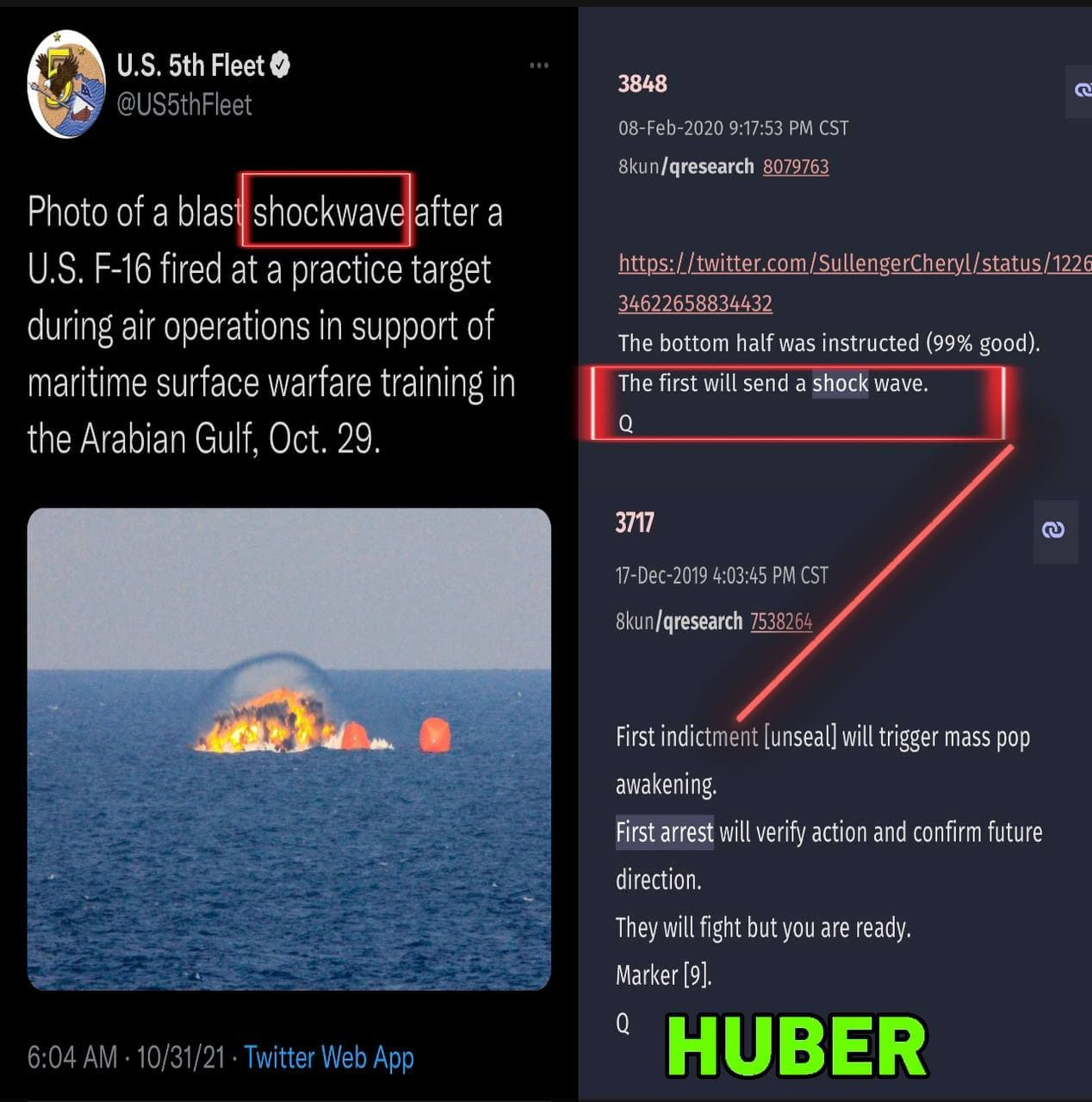1092x1102 pixels.
Task: Click the 6:04 AM 10/31/21 timestamp
Action: [127, 1056]
